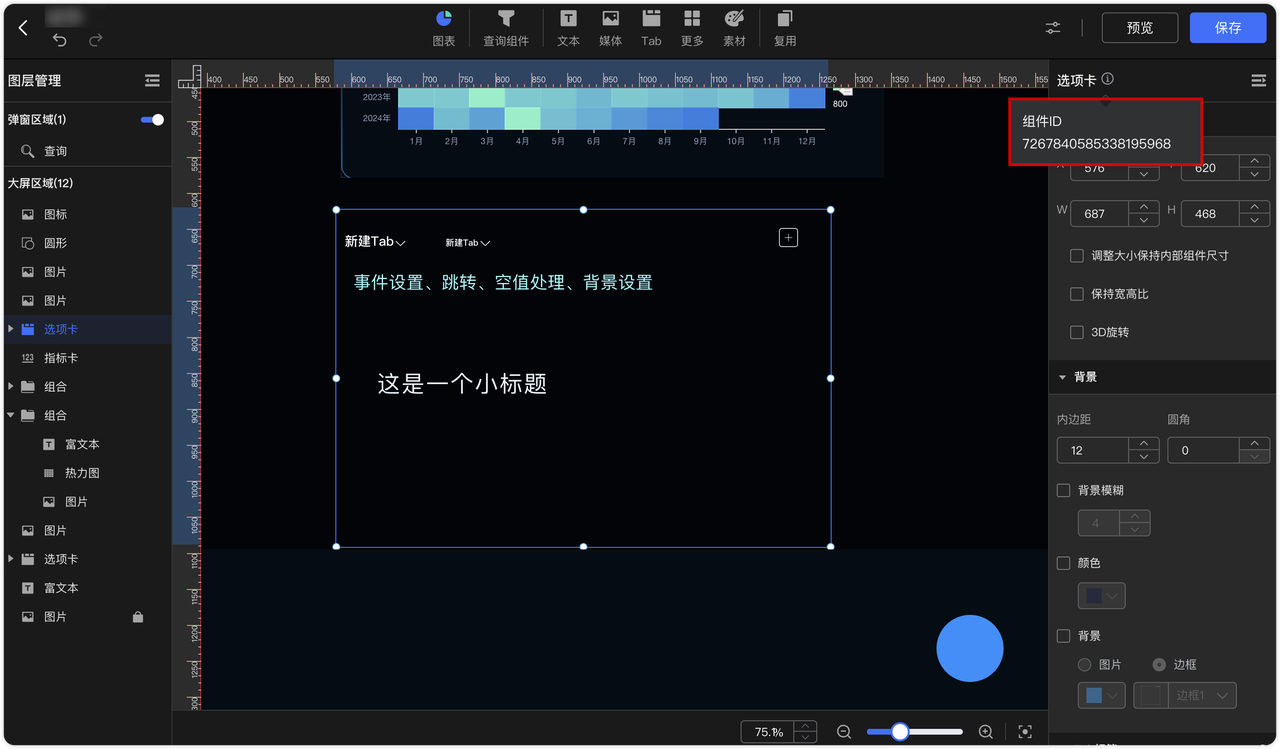
Task: Click the W width input field
Action: (1099, 213)
